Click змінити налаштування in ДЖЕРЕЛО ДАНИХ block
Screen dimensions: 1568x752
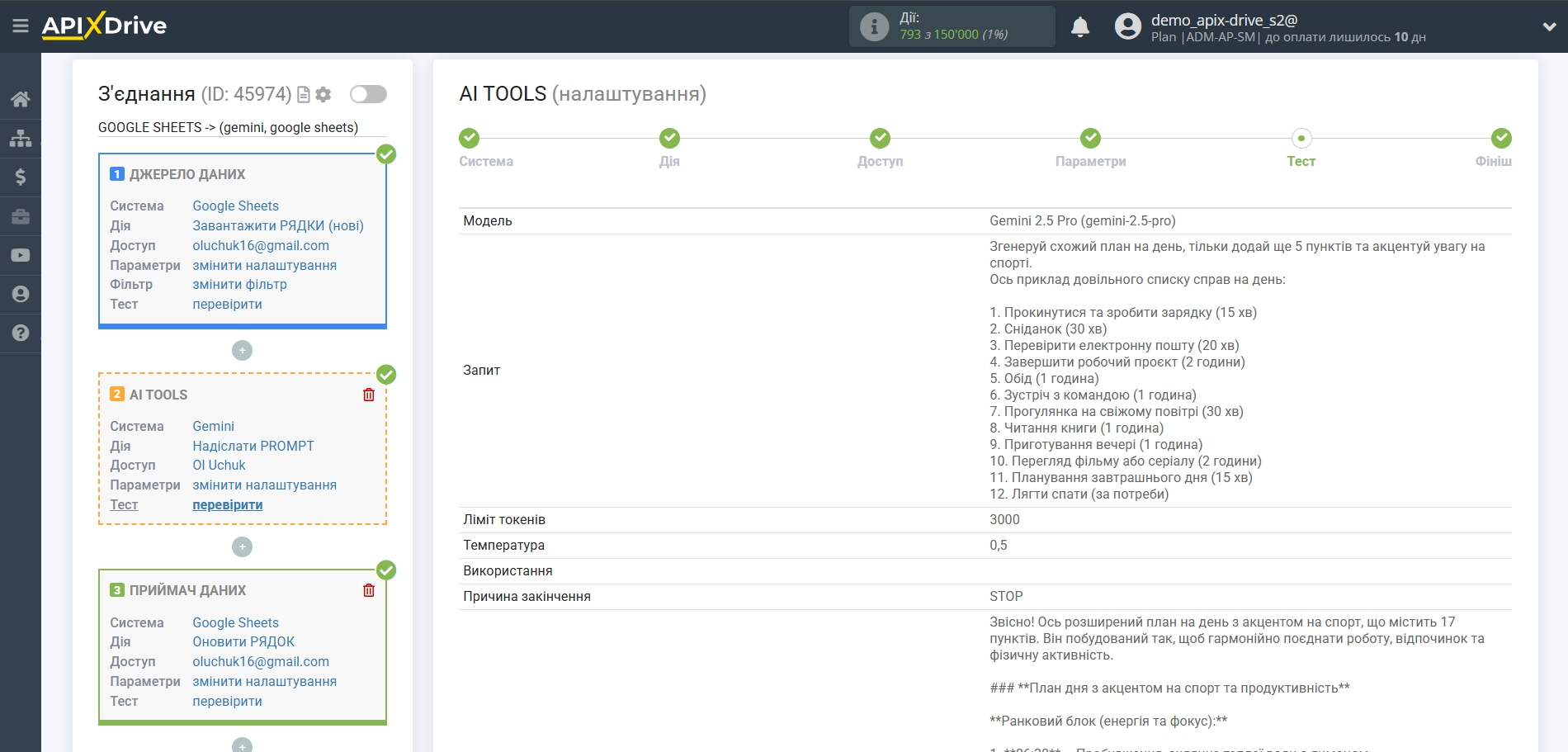[x=264, y=265]
